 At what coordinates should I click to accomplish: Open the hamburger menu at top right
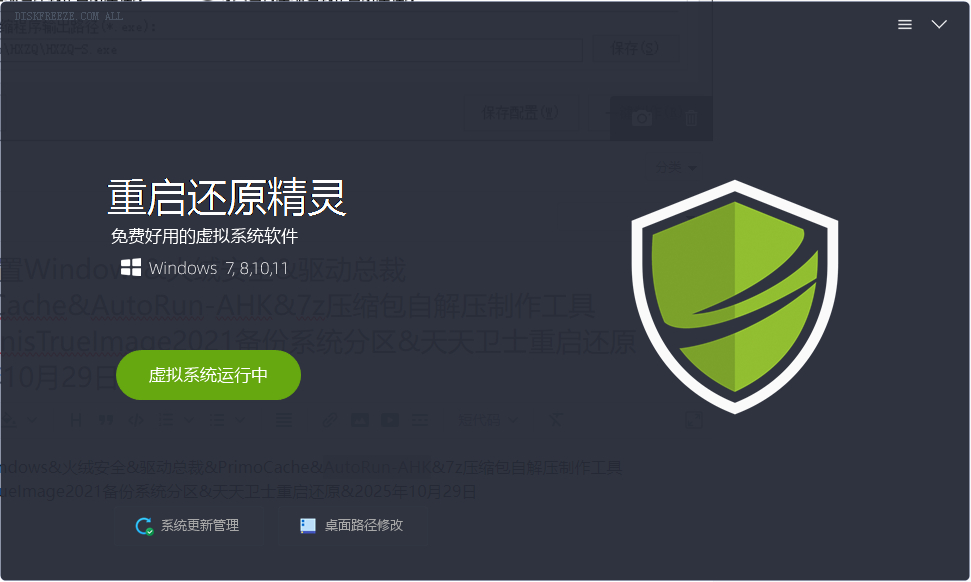tap(905, 25)
